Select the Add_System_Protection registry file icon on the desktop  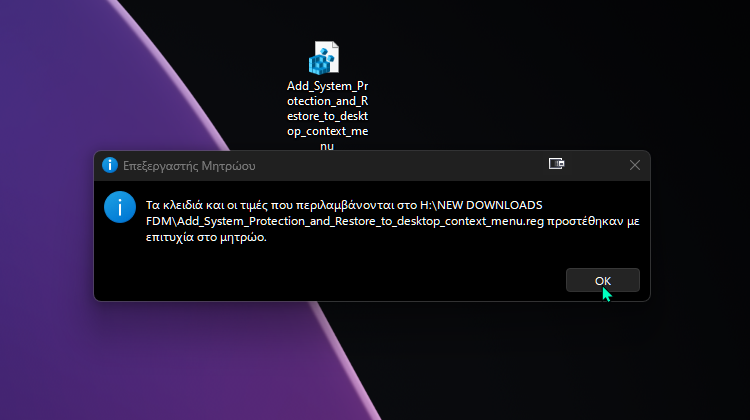324,58
